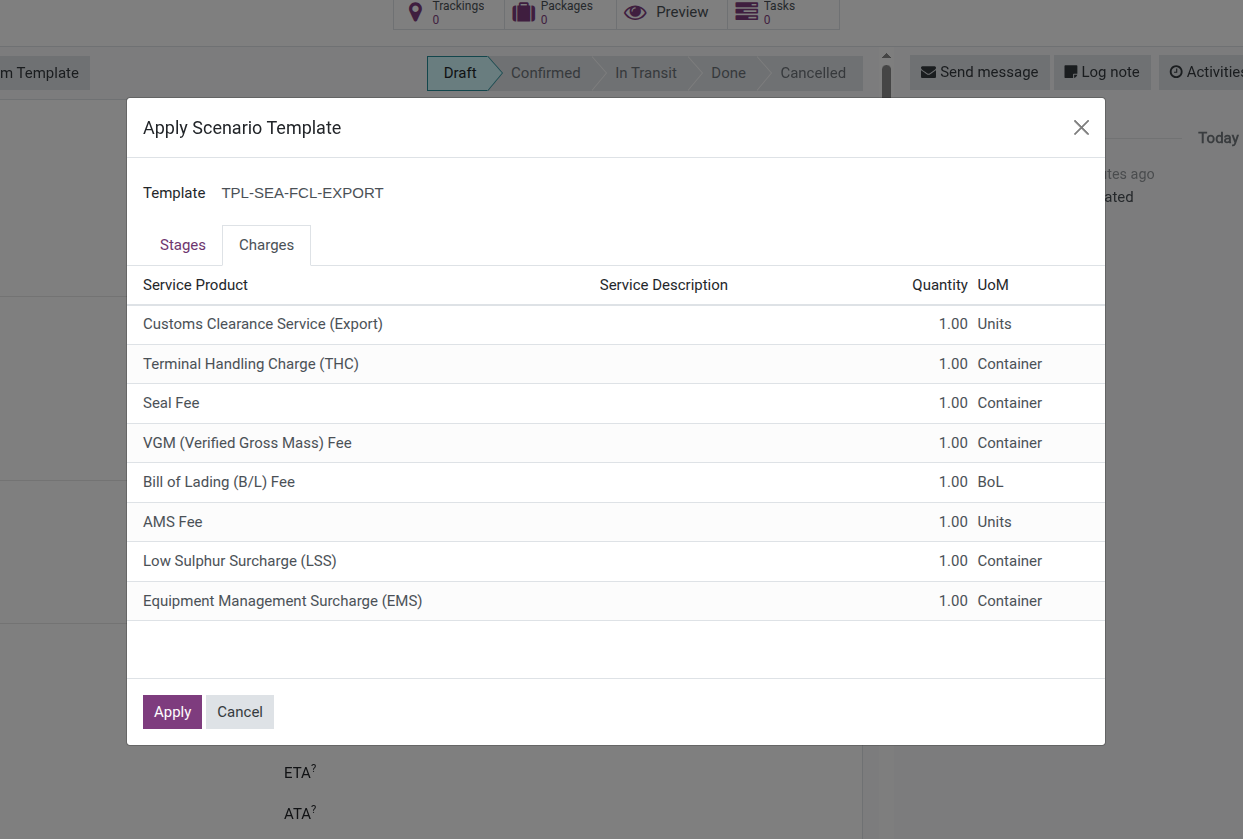
Task: Switch to the Stages tab
Action: [x=183, y=245]
